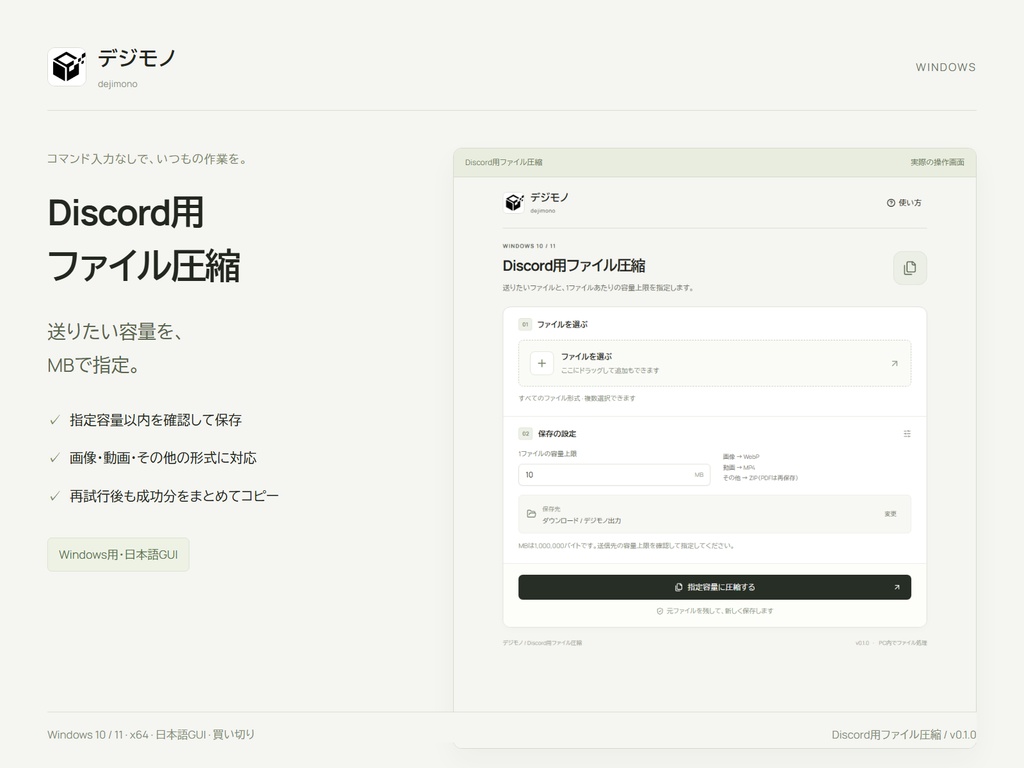Image resolution: width=1024 pixels, height=768 pixels.
Task: Click the shield check icon under compress button
Action: click(660, 611)
